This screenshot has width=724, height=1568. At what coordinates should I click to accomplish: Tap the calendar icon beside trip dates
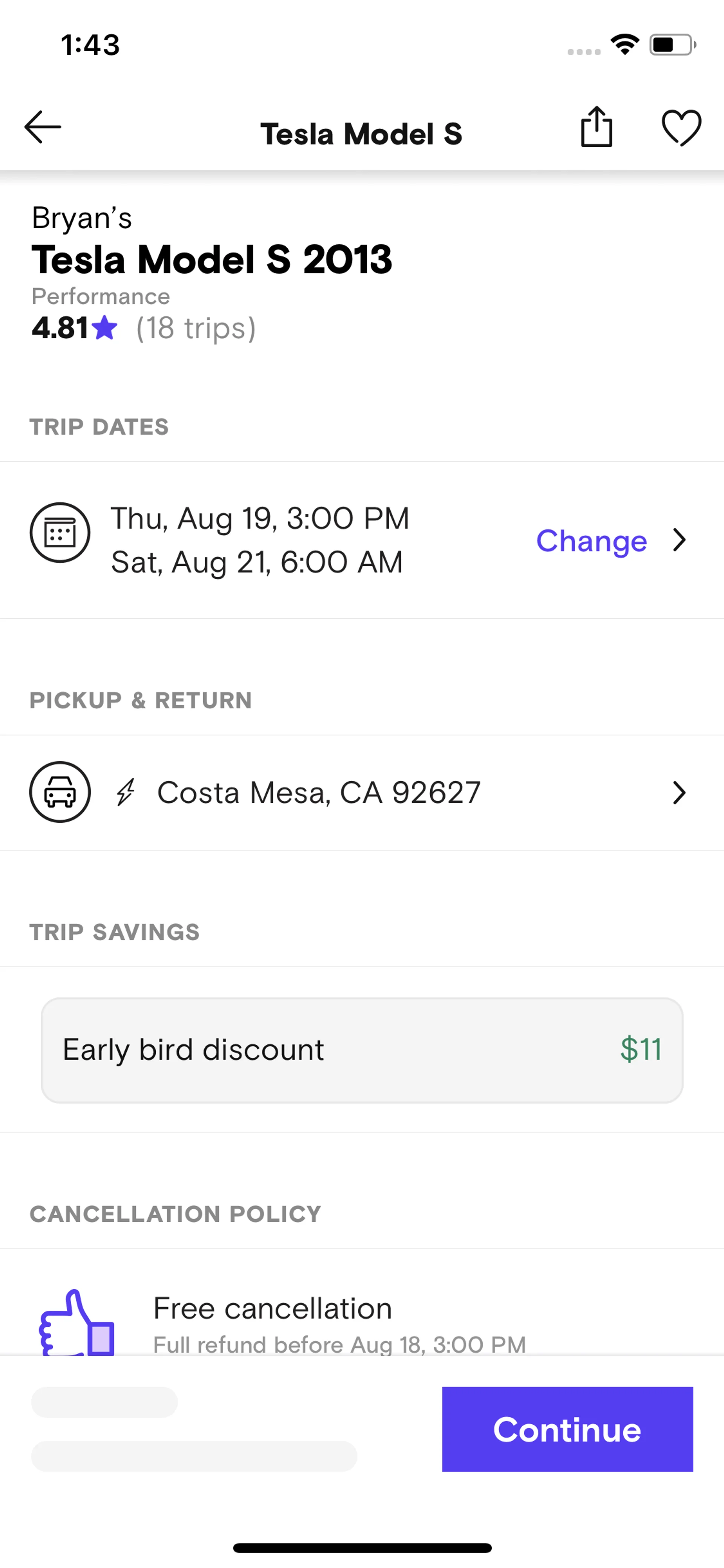(x=60, y=533)
